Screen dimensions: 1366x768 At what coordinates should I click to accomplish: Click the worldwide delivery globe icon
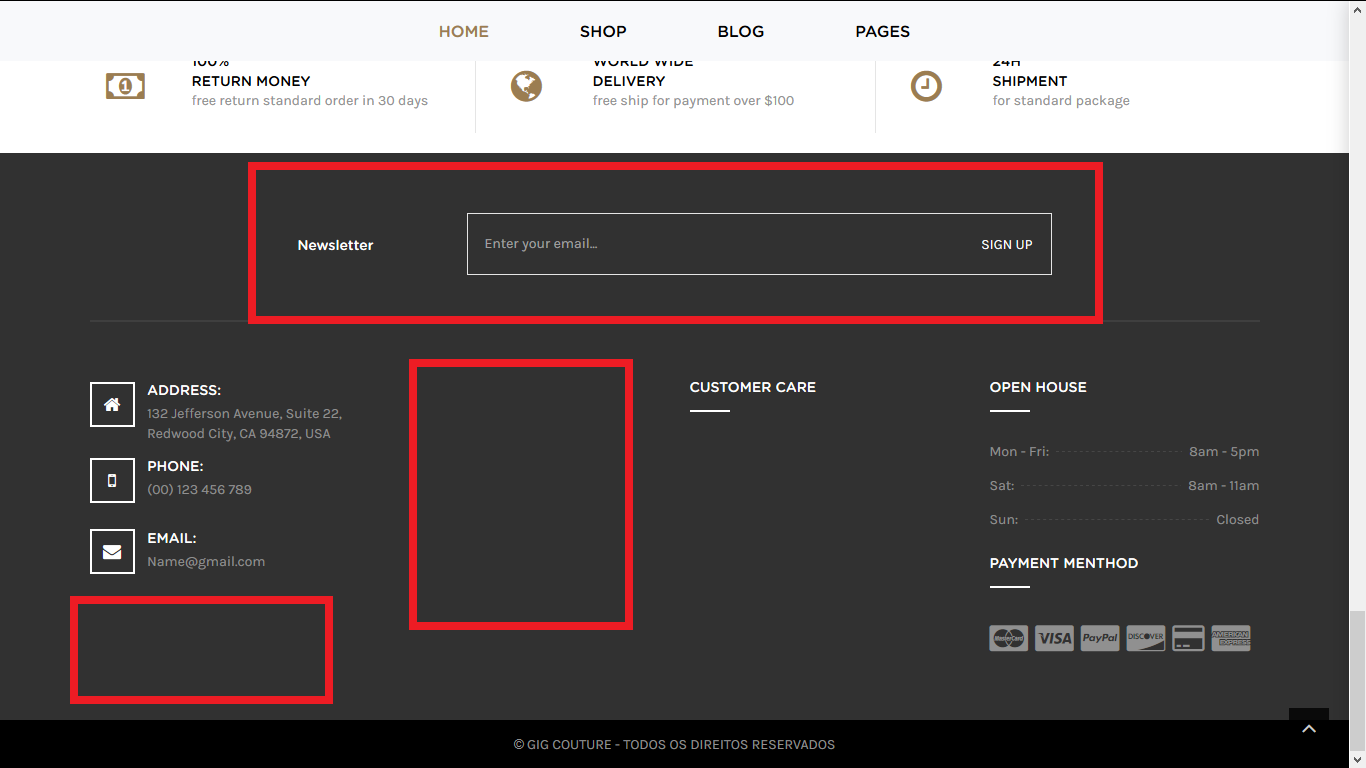[526, 87]
